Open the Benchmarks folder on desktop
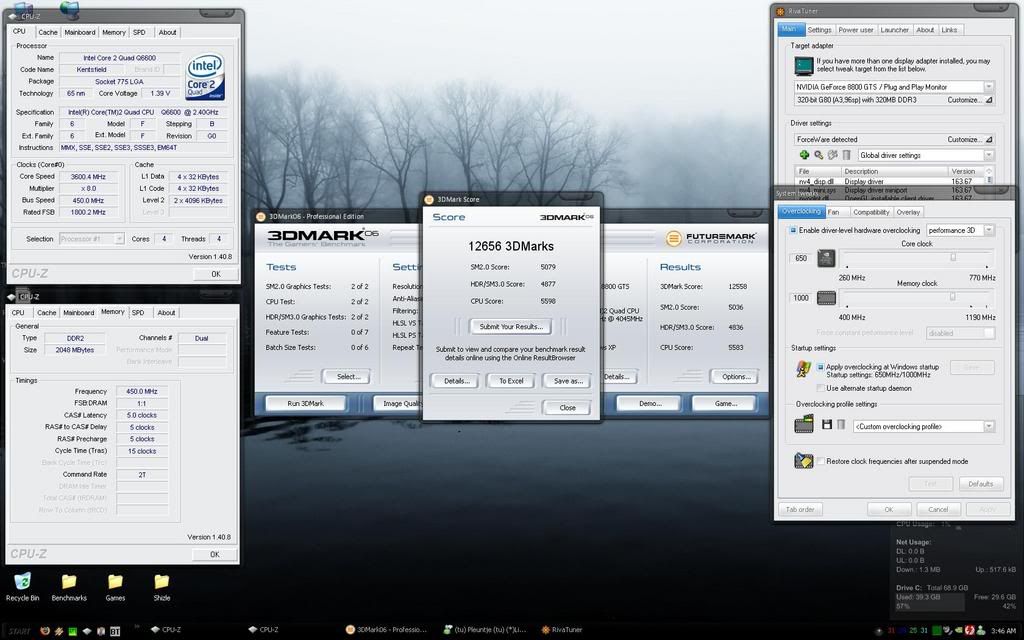 (69, 586)
